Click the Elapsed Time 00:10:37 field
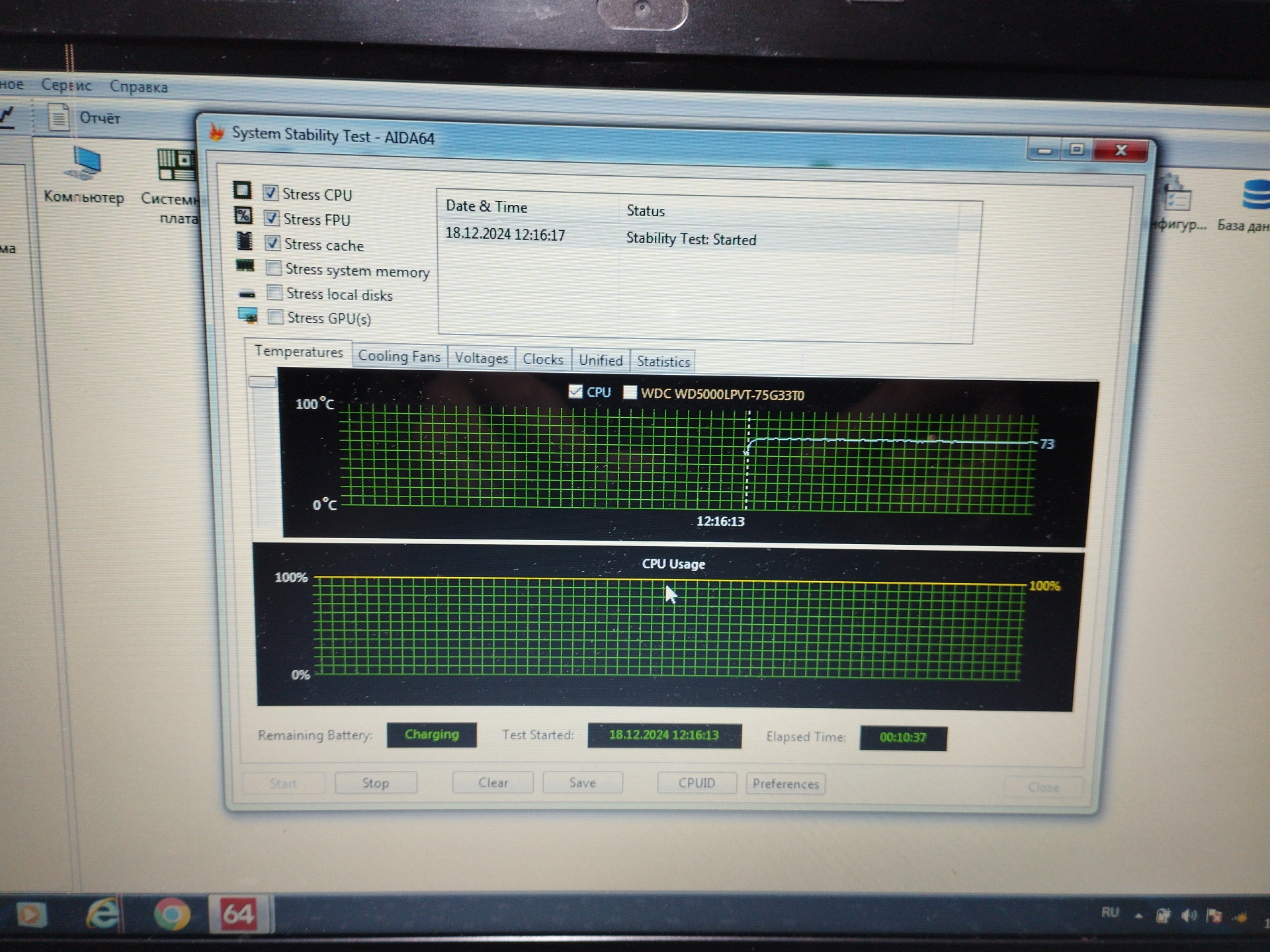This screenshot has height=952, width=1270. [903, 737]
